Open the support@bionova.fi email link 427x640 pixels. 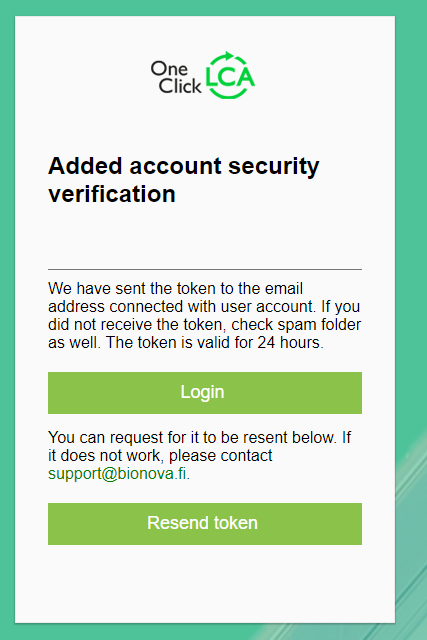tap(118, 473)
